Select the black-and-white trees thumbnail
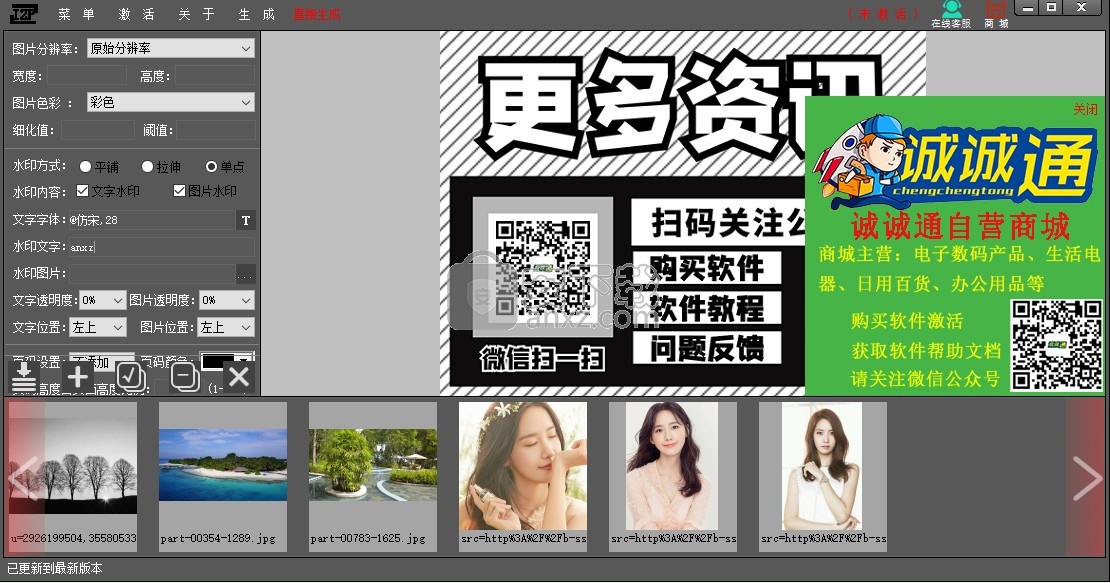1110x583 pixels. (73, 477)
